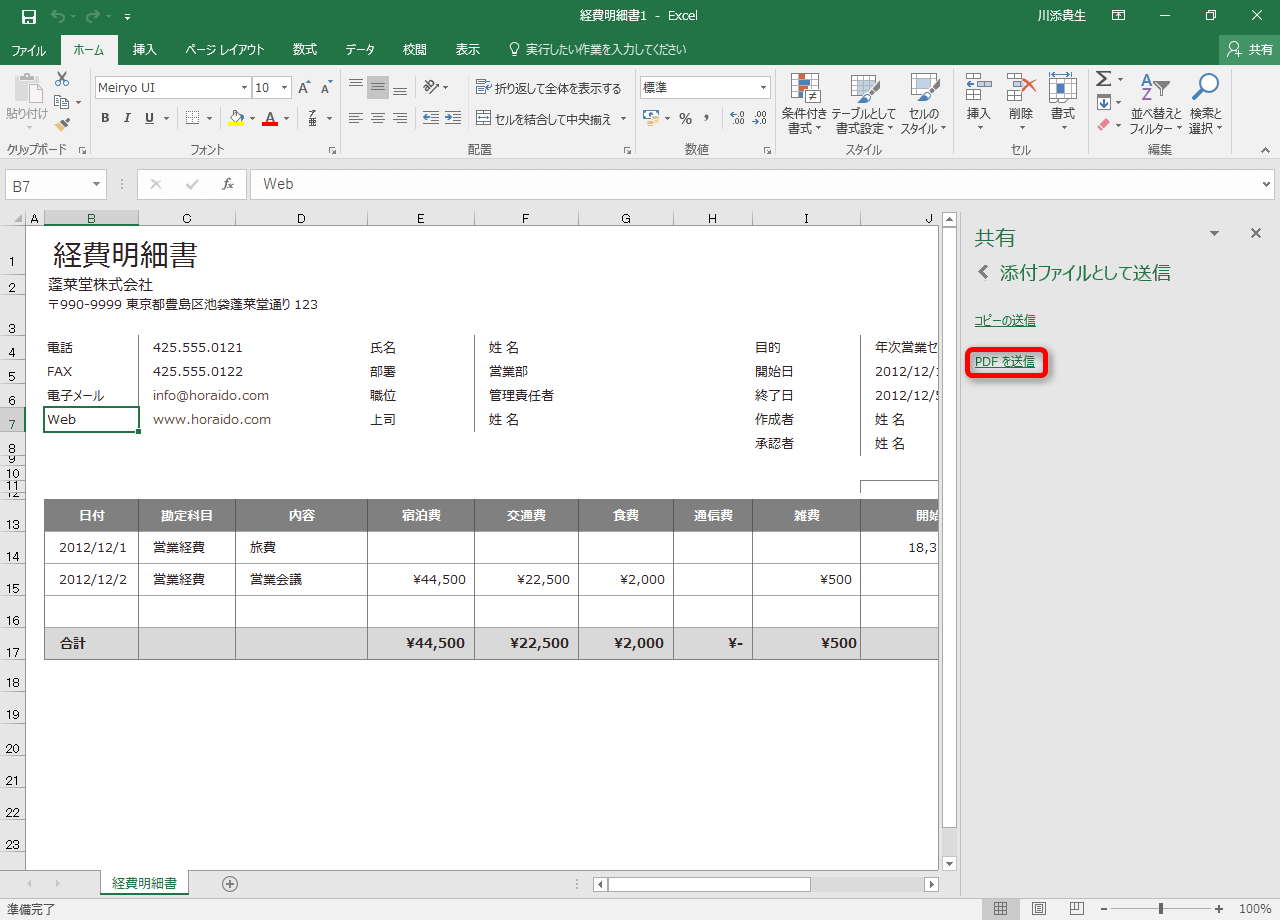The image size is (1280, 920).
Task: Open the Merge & Center (セルを結合して中央揃え) dropdown arrow
Action: (x=623, y=119)
